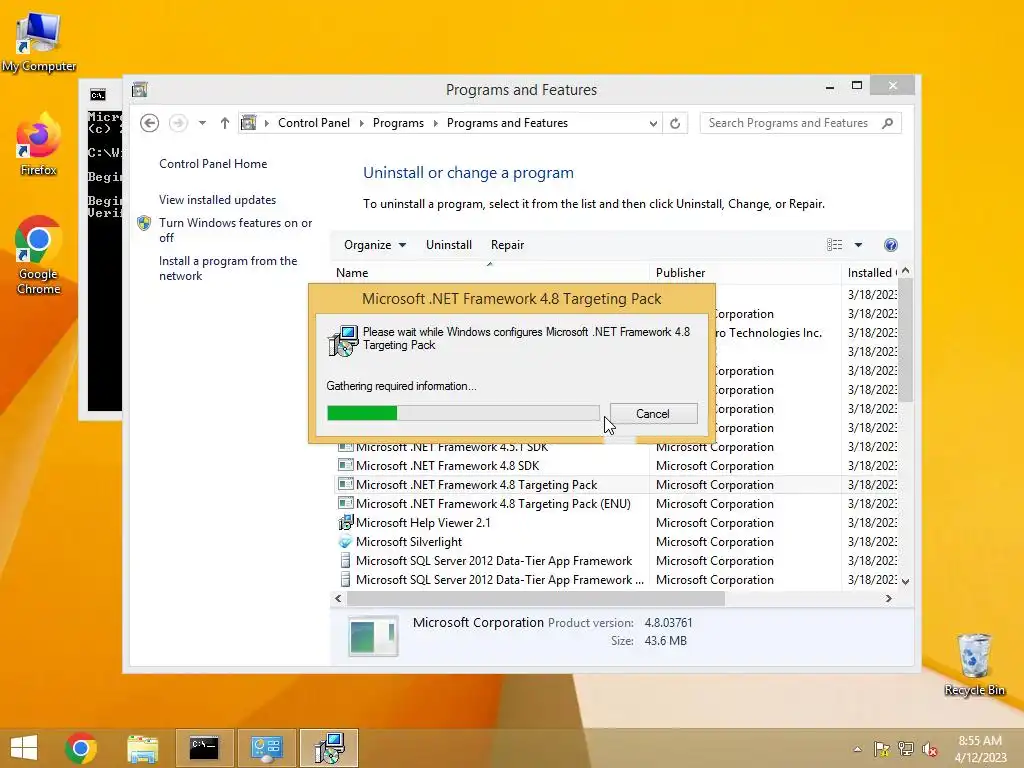Expand the view options dropdown arrow
This screenshot has width=1024, height=768.
coord(858,245)
